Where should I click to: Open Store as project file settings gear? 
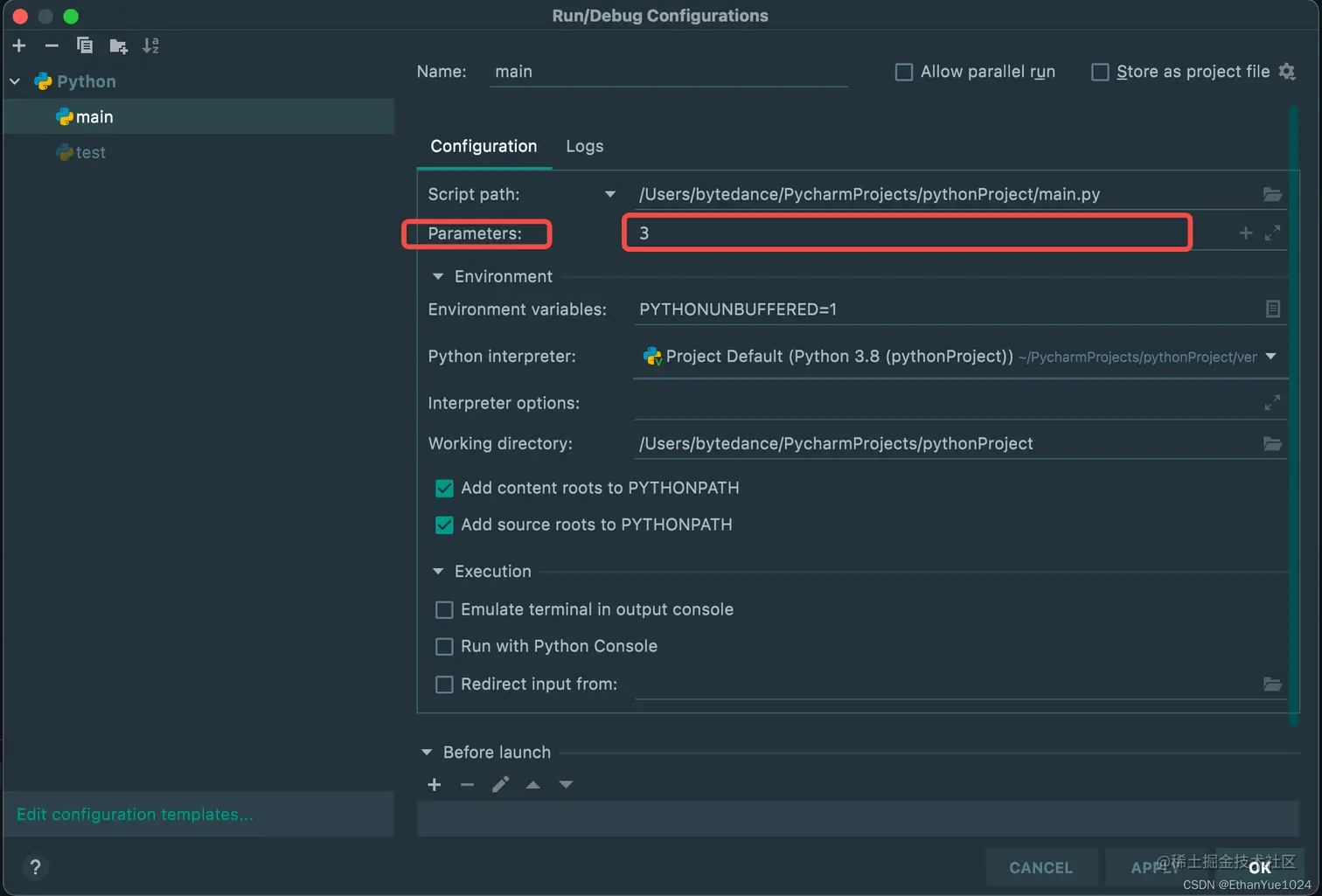point(1287,72)
